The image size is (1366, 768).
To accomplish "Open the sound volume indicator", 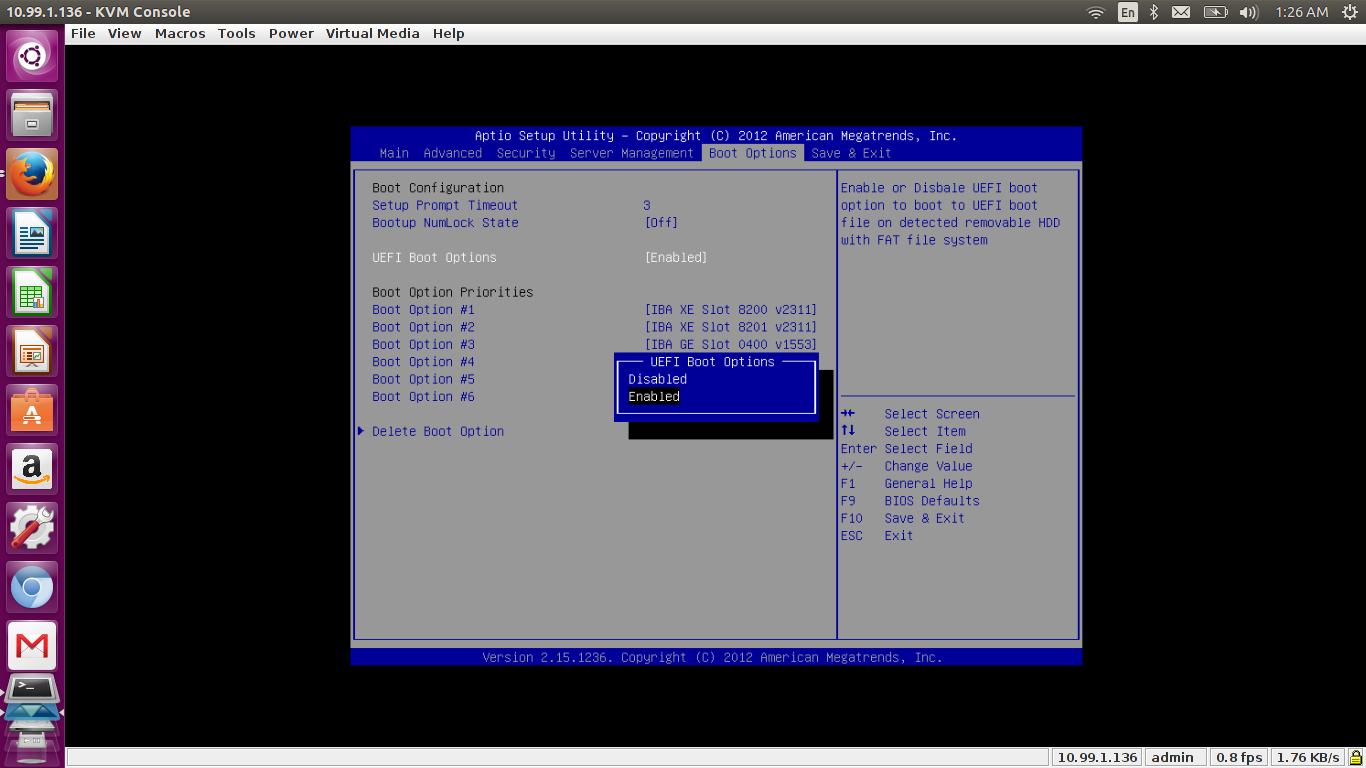I will tap(1248, 12).
